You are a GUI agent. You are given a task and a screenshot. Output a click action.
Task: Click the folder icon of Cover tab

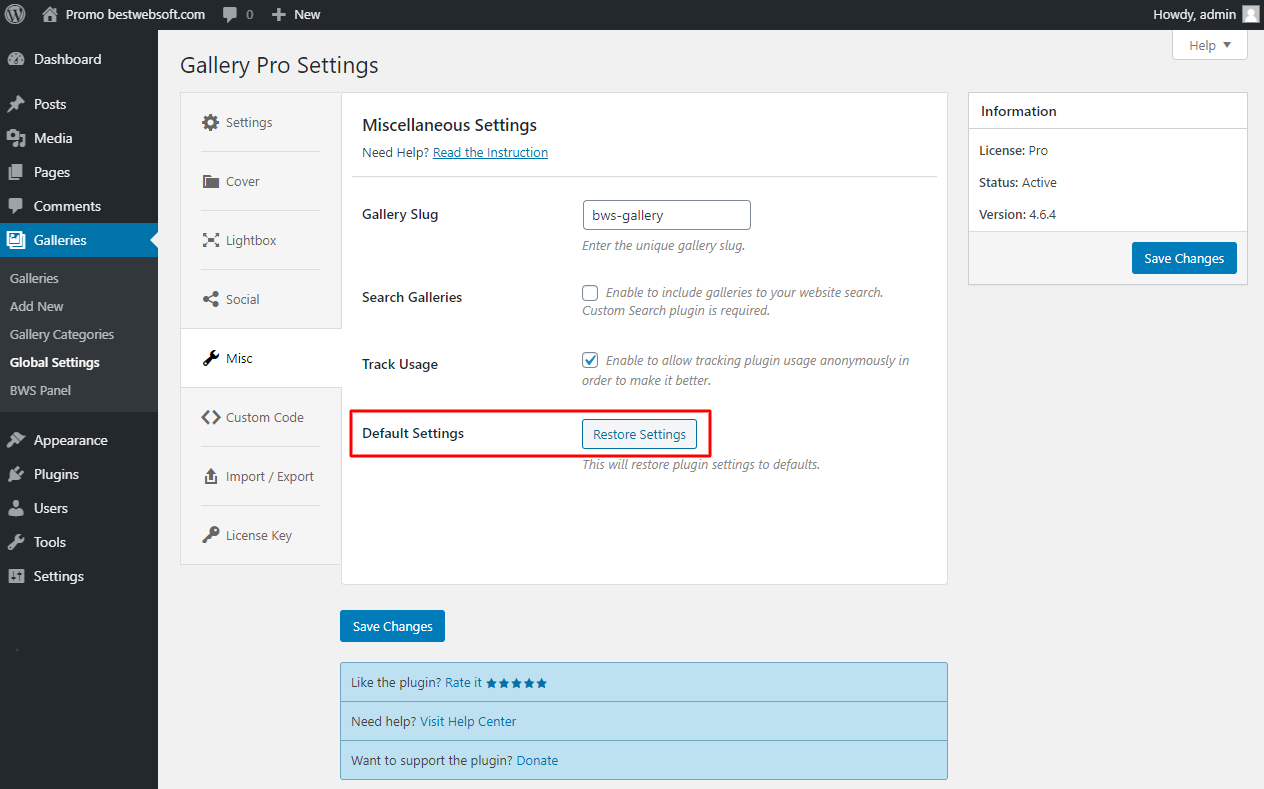click(210, 181)
